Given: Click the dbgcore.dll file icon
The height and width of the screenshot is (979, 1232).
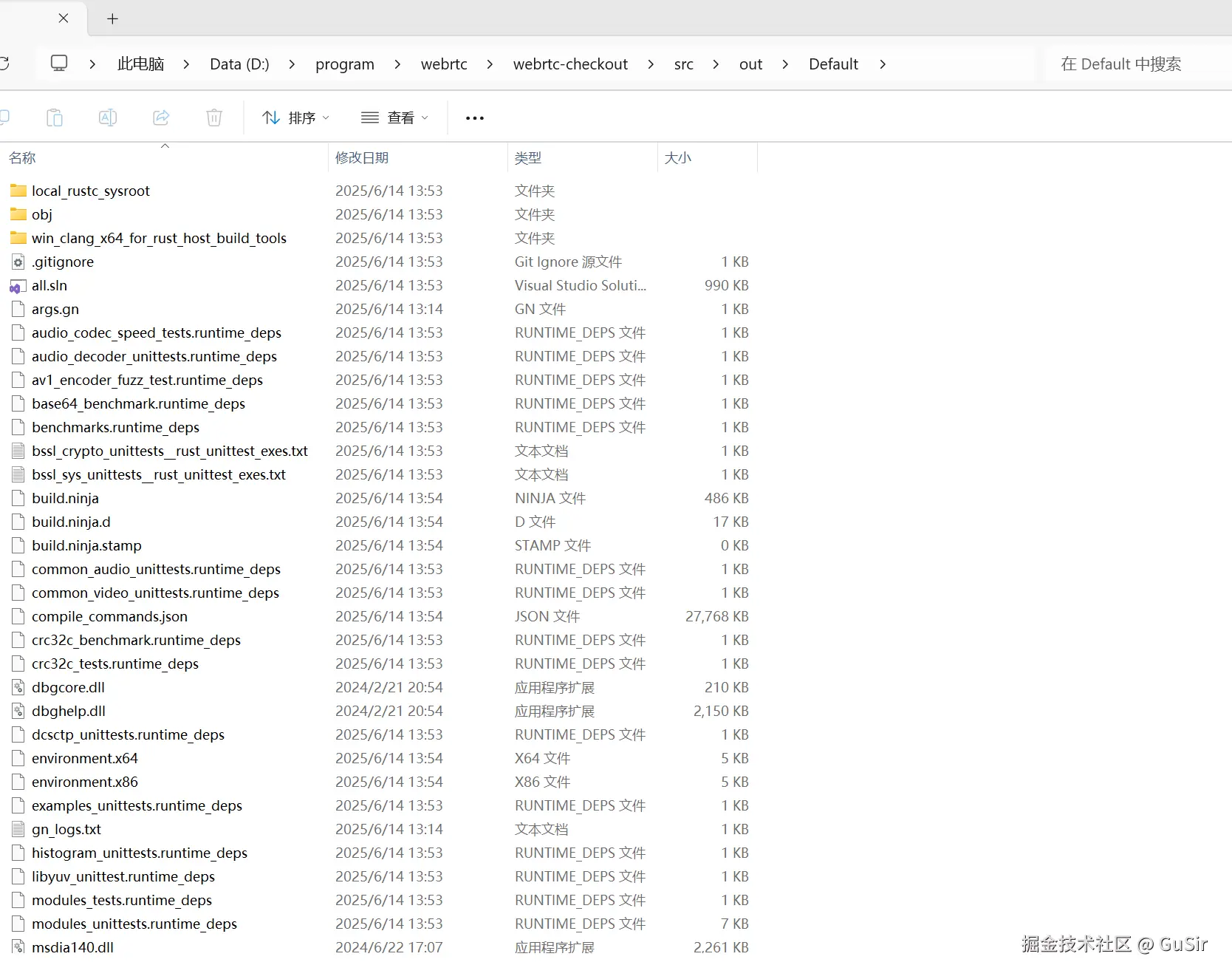Looking at the screenshot, I should pos(18,687).
